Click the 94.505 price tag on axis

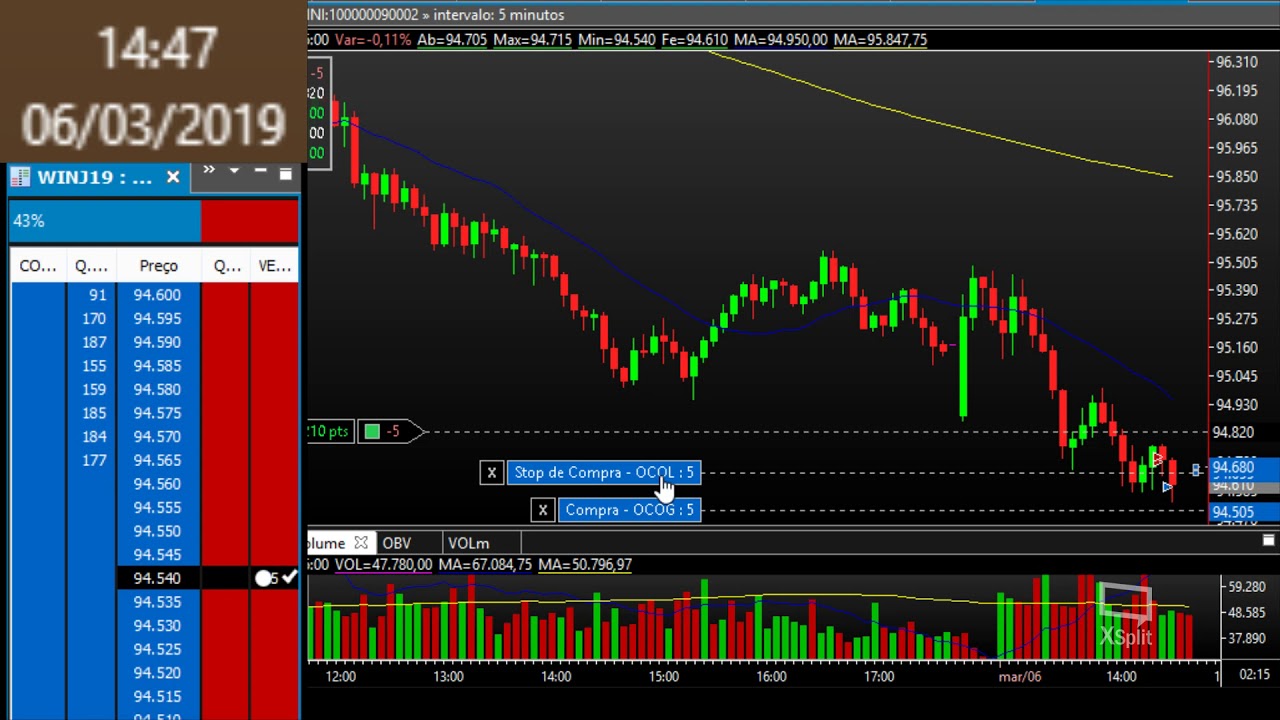point(1243,512)
